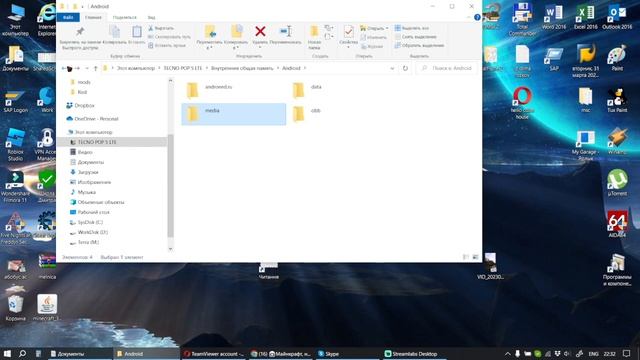Open the notification center icon in taskbar
640x360 pixels.
coord(627,353)
